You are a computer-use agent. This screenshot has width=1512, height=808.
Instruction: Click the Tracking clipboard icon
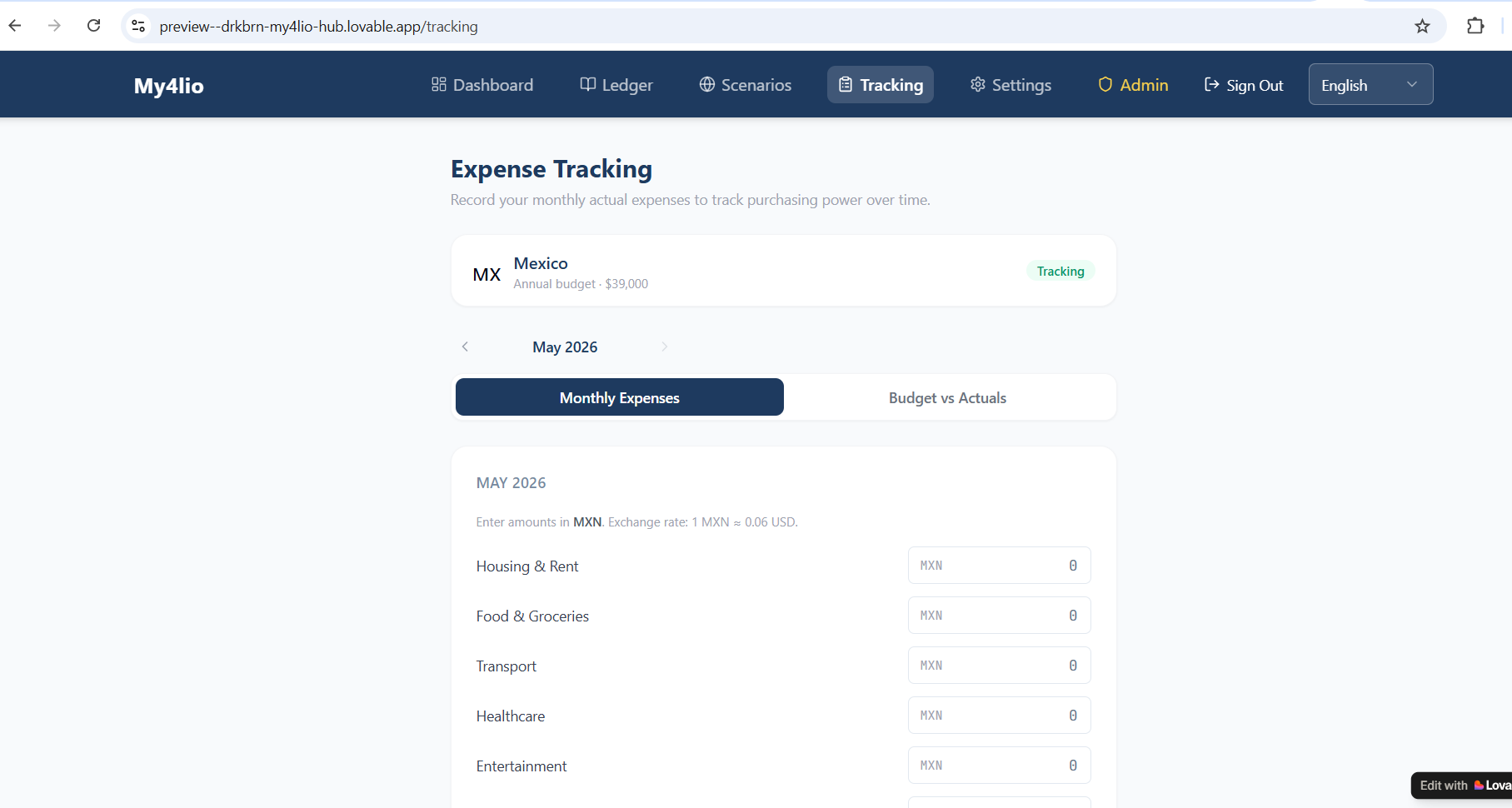pos(846,84)
